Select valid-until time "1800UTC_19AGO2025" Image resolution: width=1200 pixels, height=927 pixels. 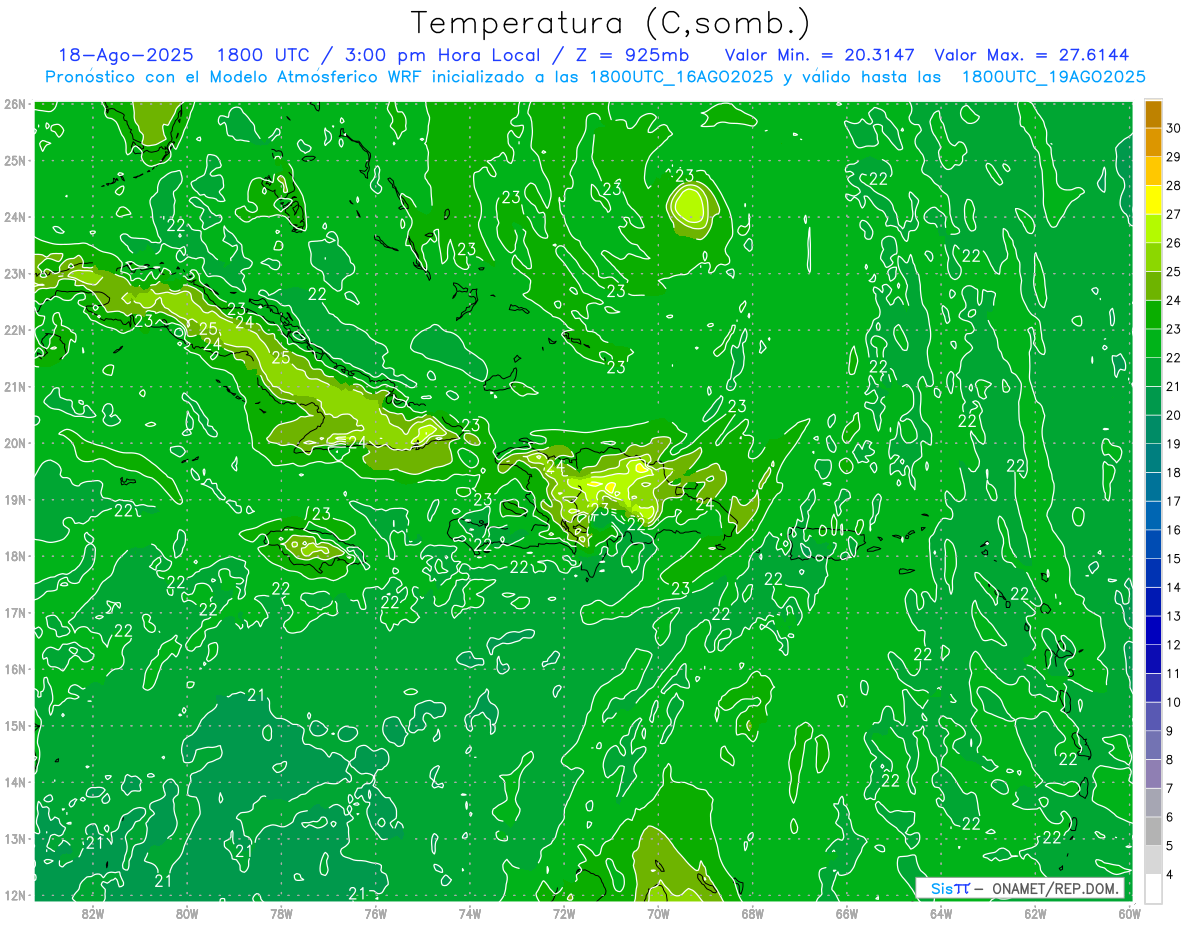(1053, 76)
